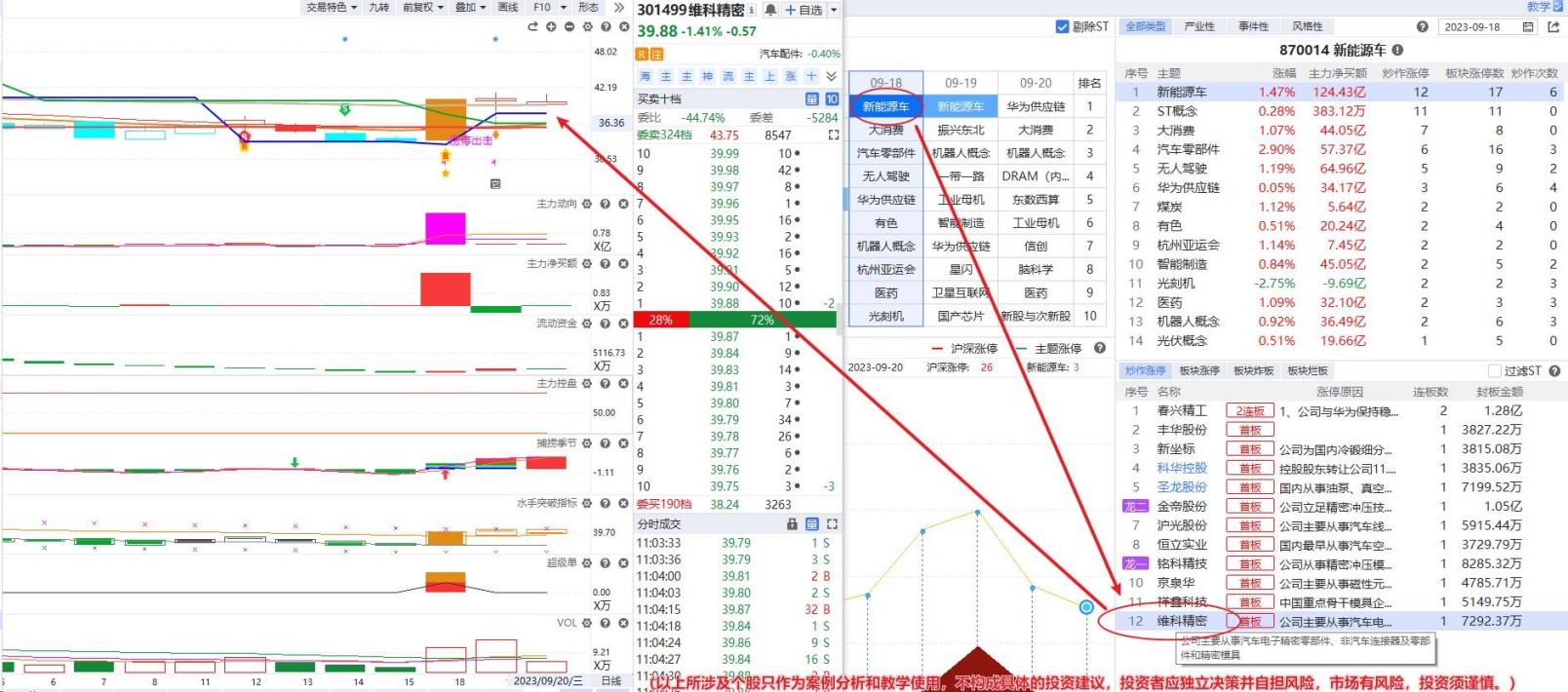Close the 超级单 indicator panel
The height and width of the screenshot is (692, 1568).
point(624,563)
